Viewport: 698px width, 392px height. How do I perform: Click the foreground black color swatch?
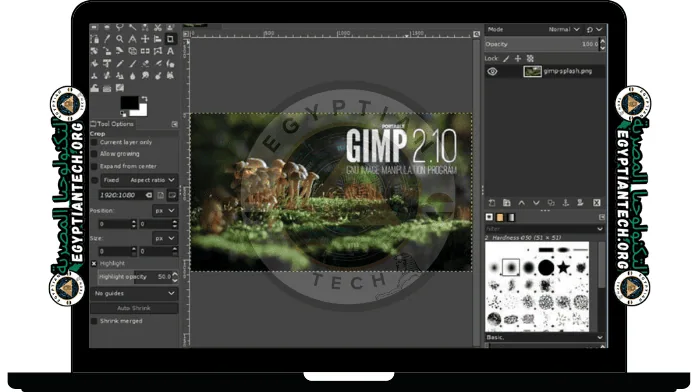point(130,102)
